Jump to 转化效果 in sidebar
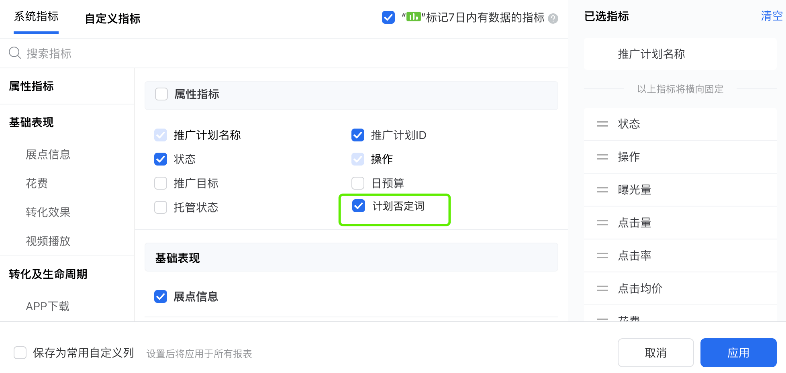Image resolution: width=786 pixels, height=373 pixels. [48, 212]
